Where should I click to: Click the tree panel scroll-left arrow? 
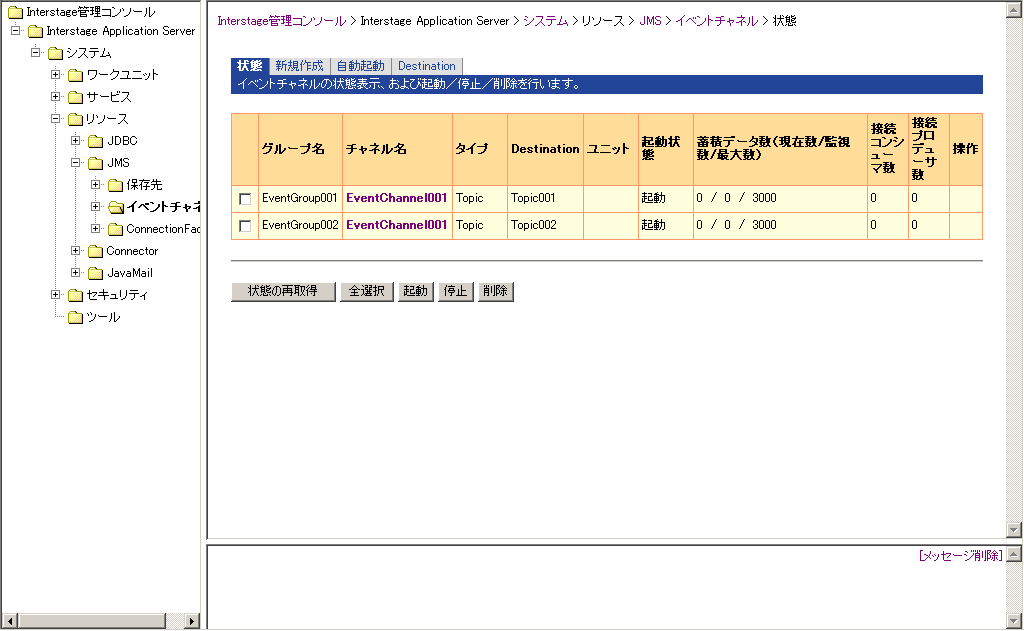tap(9, 621)
